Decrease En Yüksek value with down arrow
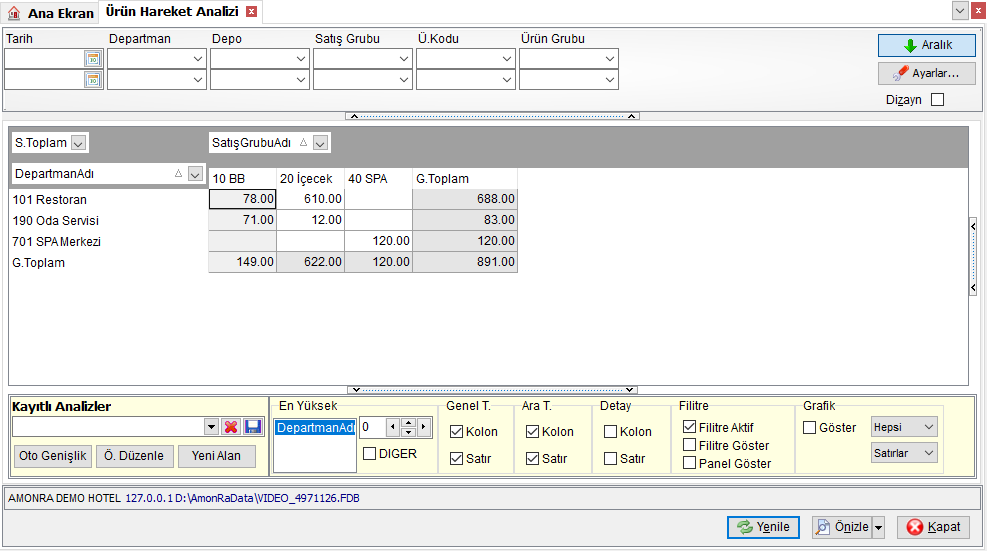This screenshot has height=551, width=988. tap(408, 432)
